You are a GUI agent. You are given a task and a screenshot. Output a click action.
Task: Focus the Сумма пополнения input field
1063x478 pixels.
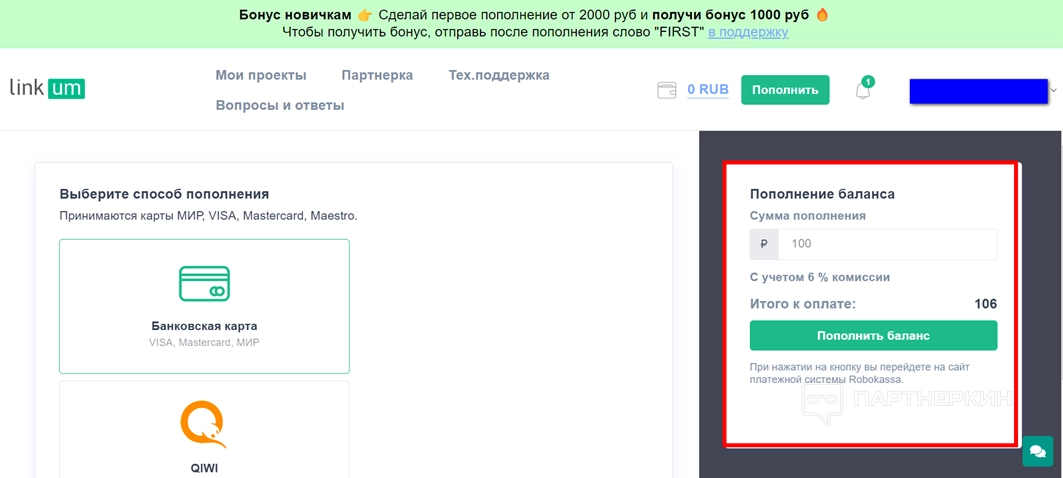[x=887, y=244]
